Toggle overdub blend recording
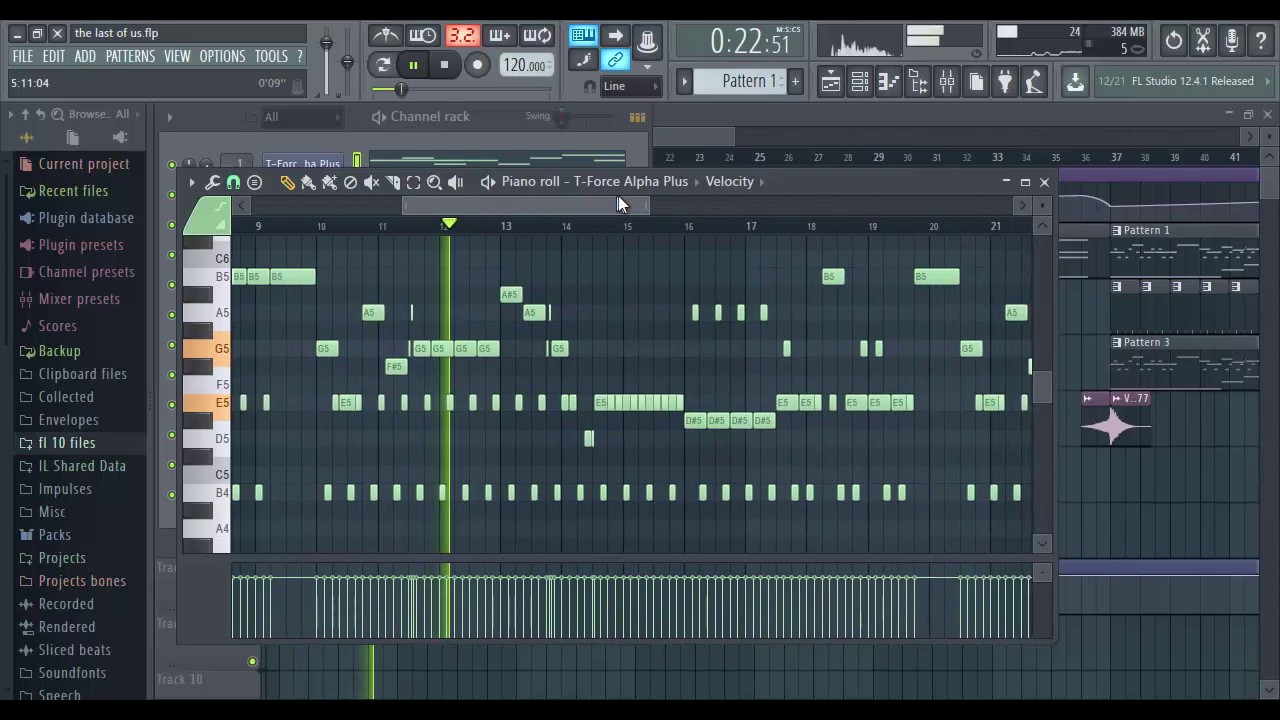 pyautogui.click(x=499, y=36)
